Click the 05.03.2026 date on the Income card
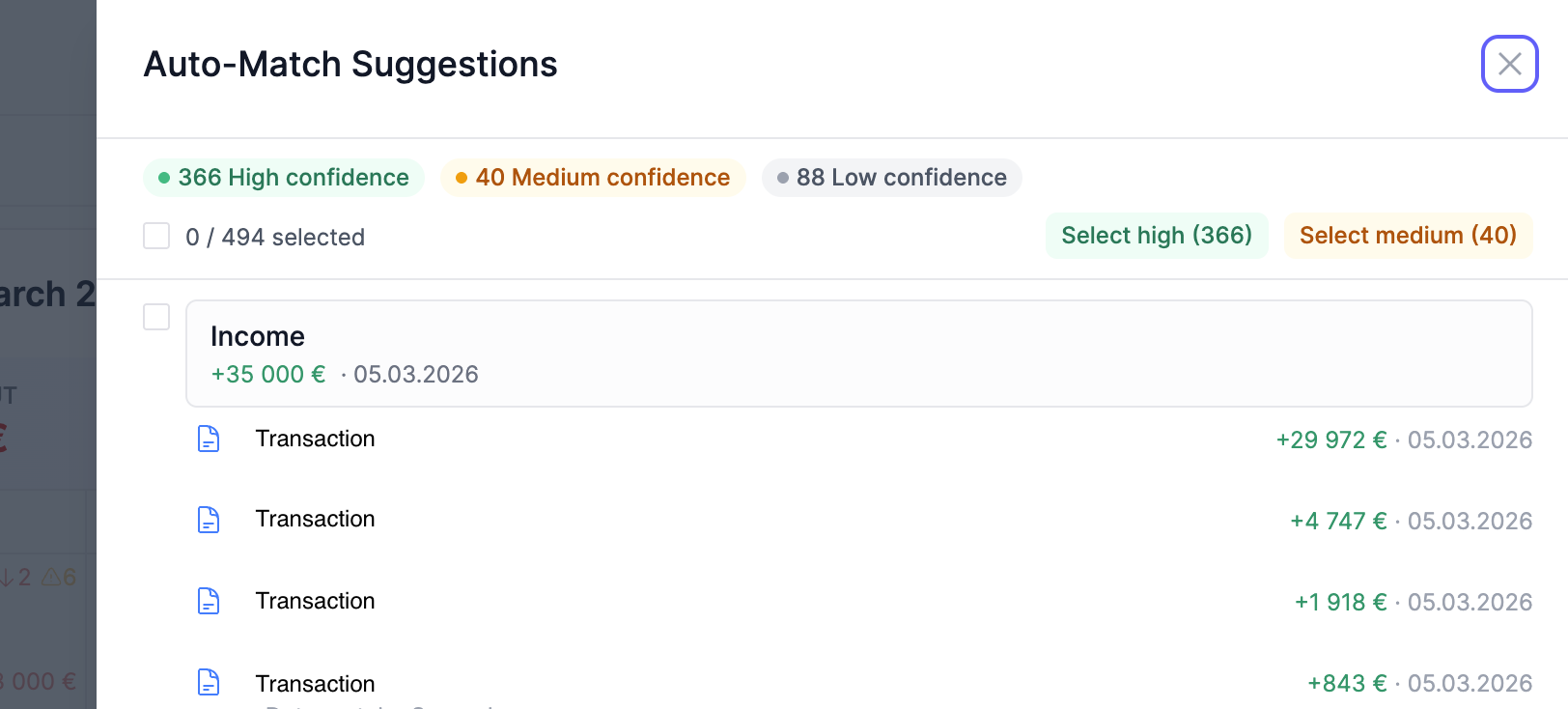Viewport: 1568px width, 709px height. point(416,375)
